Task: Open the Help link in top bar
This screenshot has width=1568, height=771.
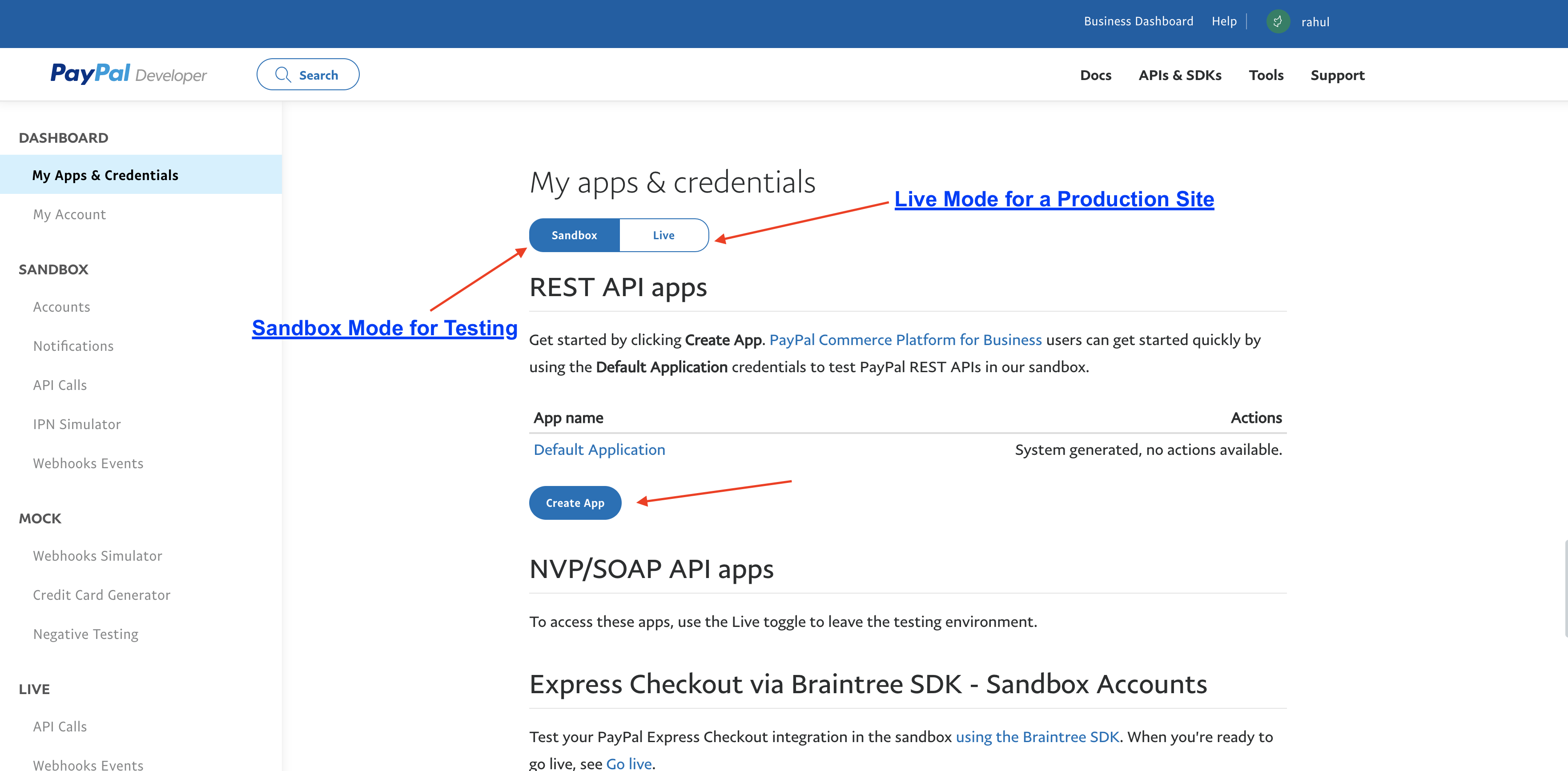Action: (1224, 21)
